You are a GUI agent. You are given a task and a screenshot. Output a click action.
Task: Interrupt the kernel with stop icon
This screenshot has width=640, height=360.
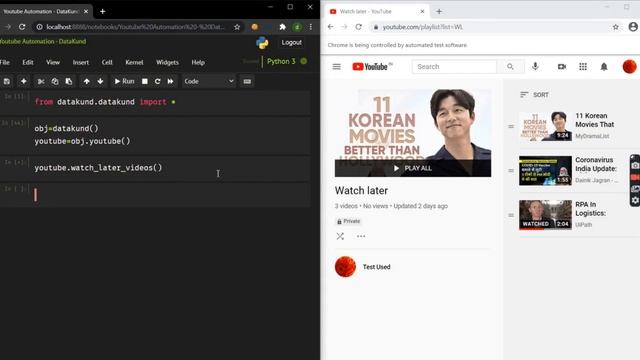(x=144, y=81)
